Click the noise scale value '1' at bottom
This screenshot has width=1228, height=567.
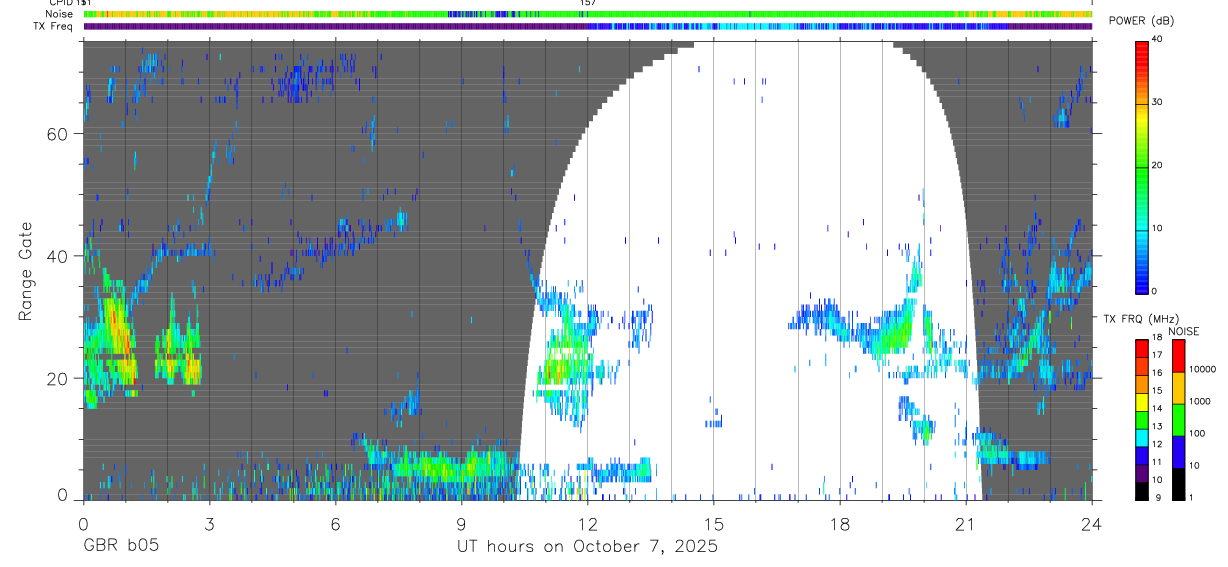[x=1191, y=498]
